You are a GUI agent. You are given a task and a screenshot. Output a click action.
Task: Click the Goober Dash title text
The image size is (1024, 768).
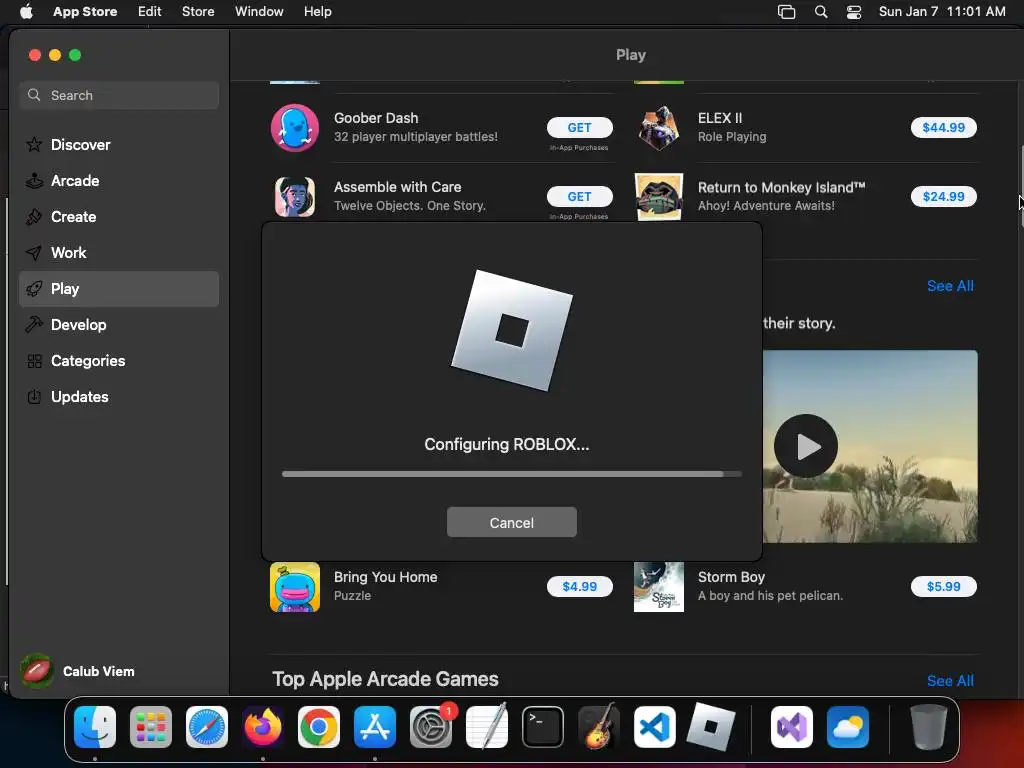point(376,118)
